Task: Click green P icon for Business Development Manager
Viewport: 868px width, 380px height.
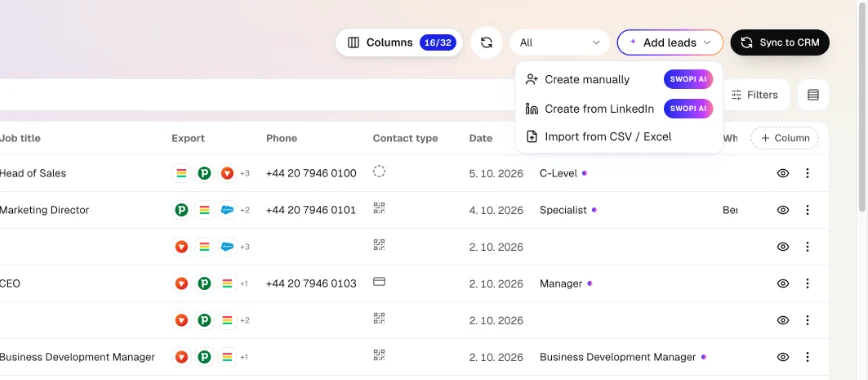Action: tap(204, 357)
